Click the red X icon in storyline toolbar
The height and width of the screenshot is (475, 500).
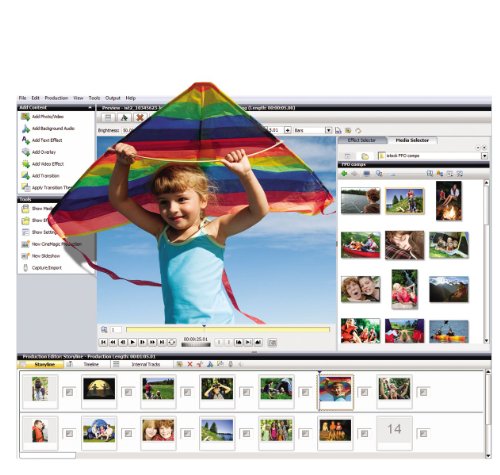(x=190, y=364)
